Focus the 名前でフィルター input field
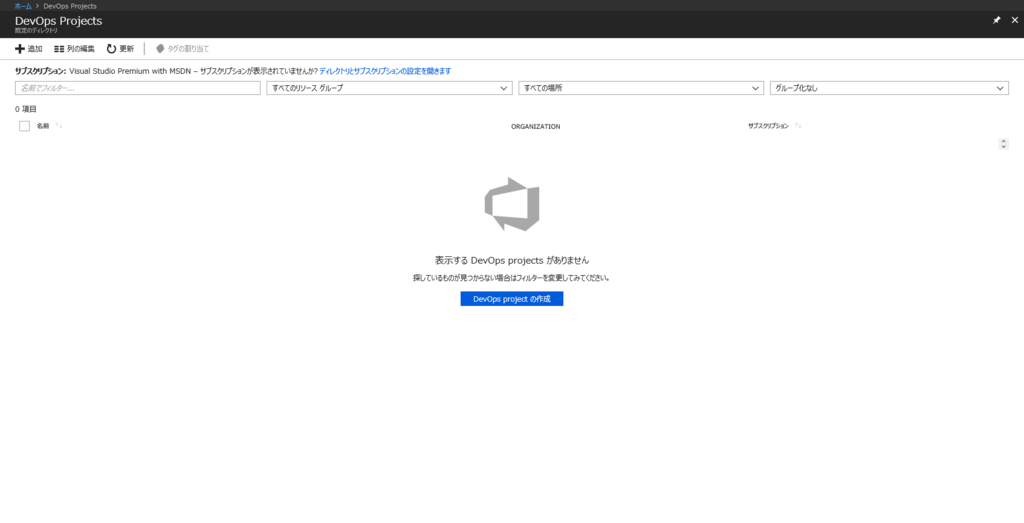The width and height of the screenshot is (1024, 523). (138, 88)
